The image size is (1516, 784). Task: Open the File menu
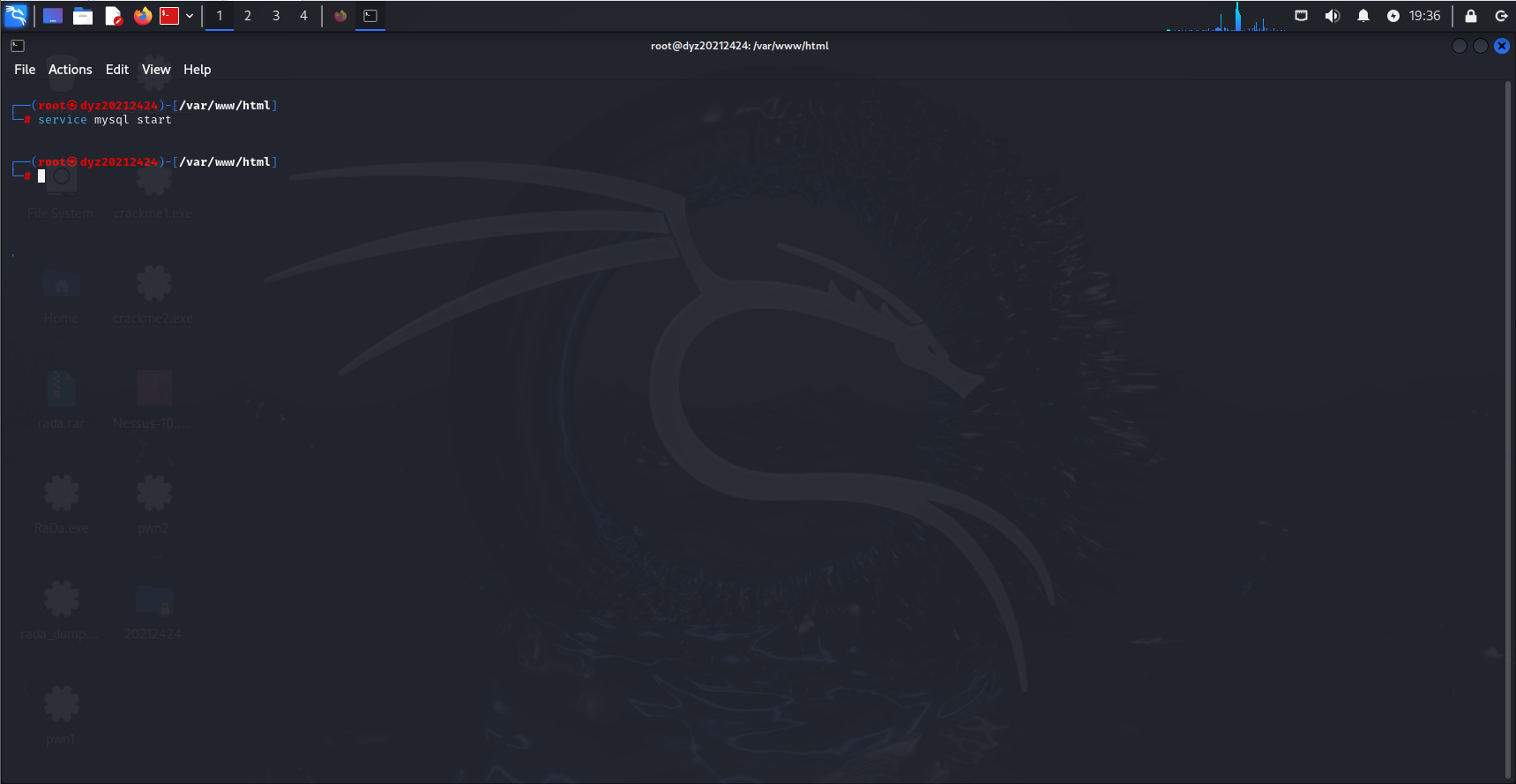25,70
